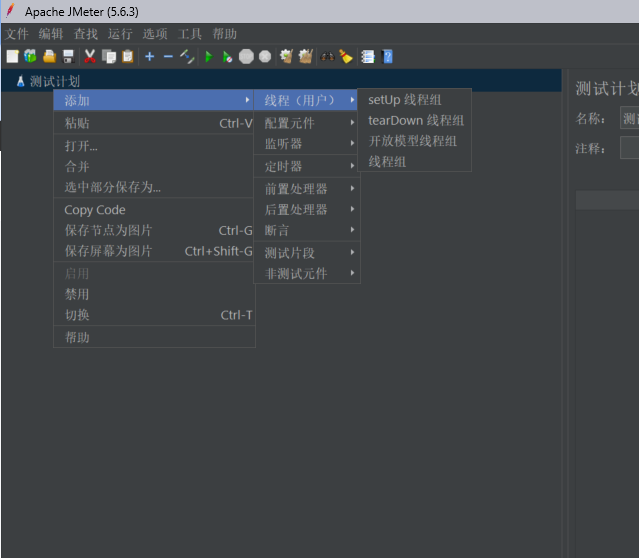This screenshot has height=558, width=639.
Task: Open the 文件 menu in menu bar
Action: pos(17,33)
